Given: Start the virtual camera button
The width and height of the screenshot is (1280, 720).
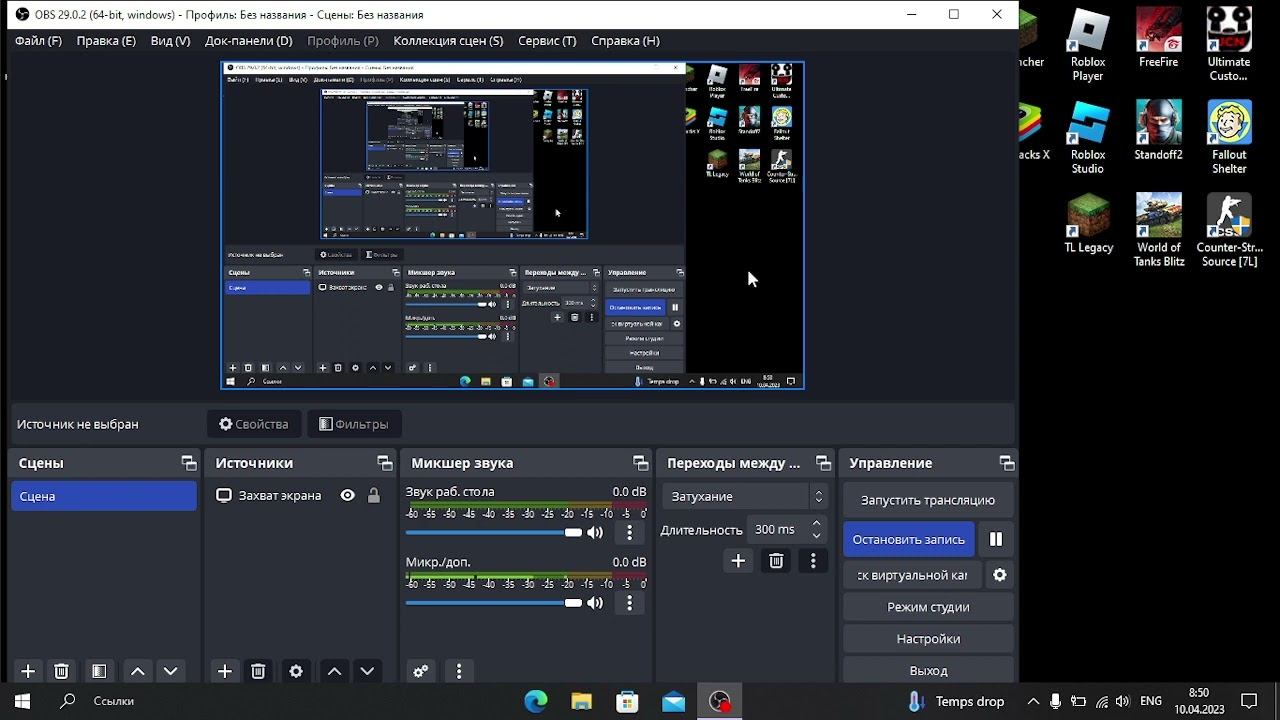Looking at the screenshot, I should pos(912,575).
